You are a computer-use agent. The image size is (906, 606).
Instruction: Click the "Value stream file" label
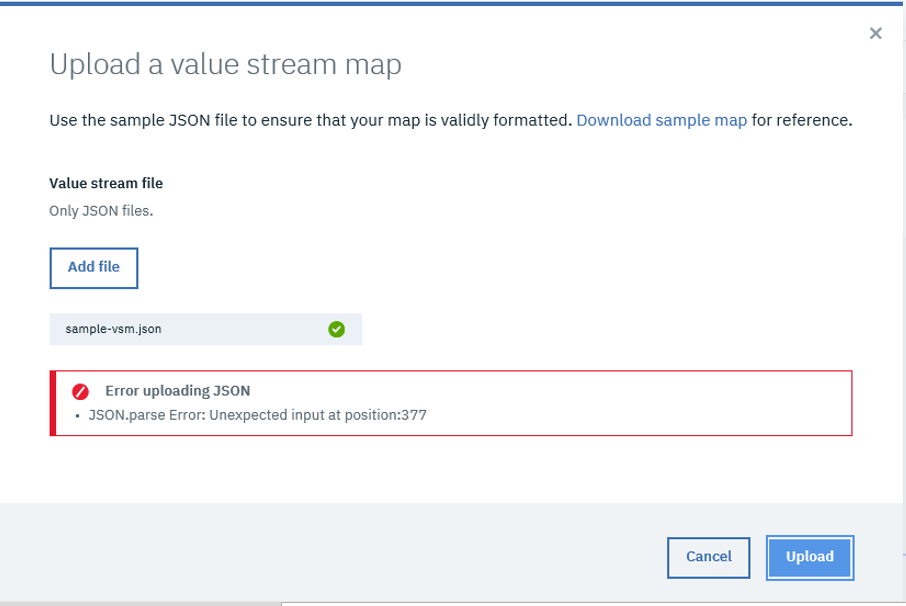pyautogui.click(x=106, y=184)
